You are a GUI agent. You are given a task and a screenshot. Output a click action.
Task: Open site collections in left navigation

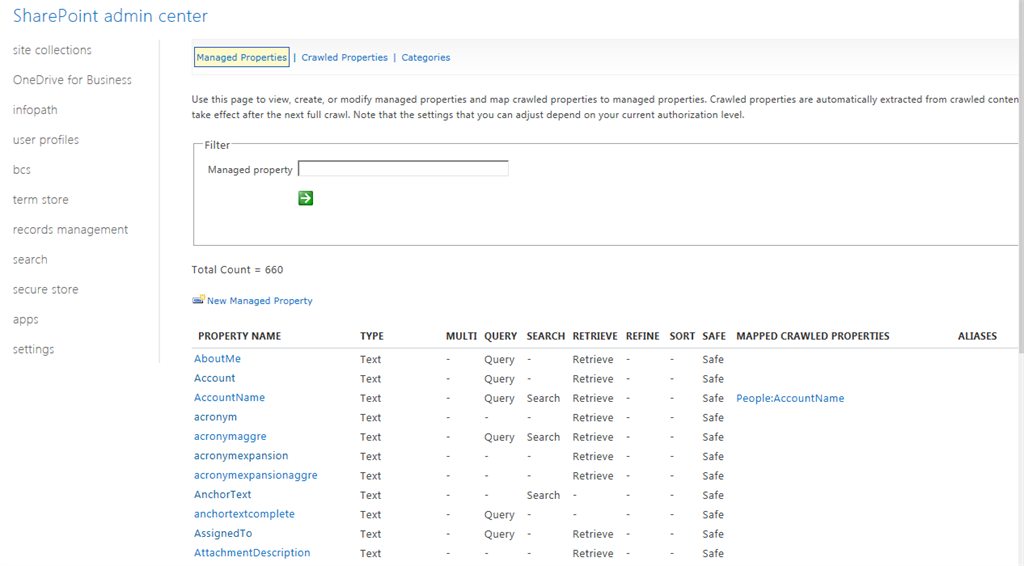click(x=52, y=50)
